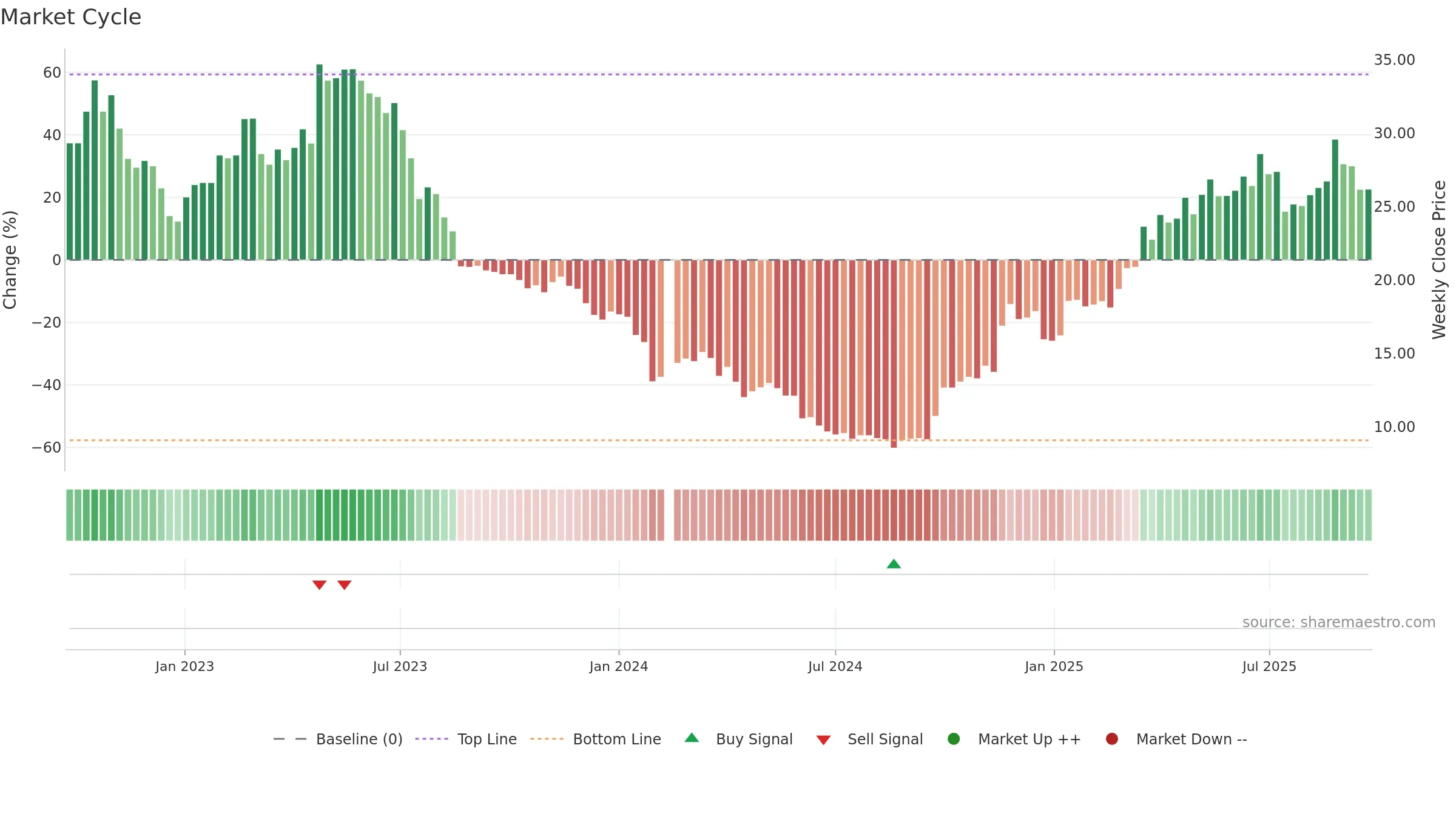Click the red Sell Signal legend triangle

[x=823, y=740]
